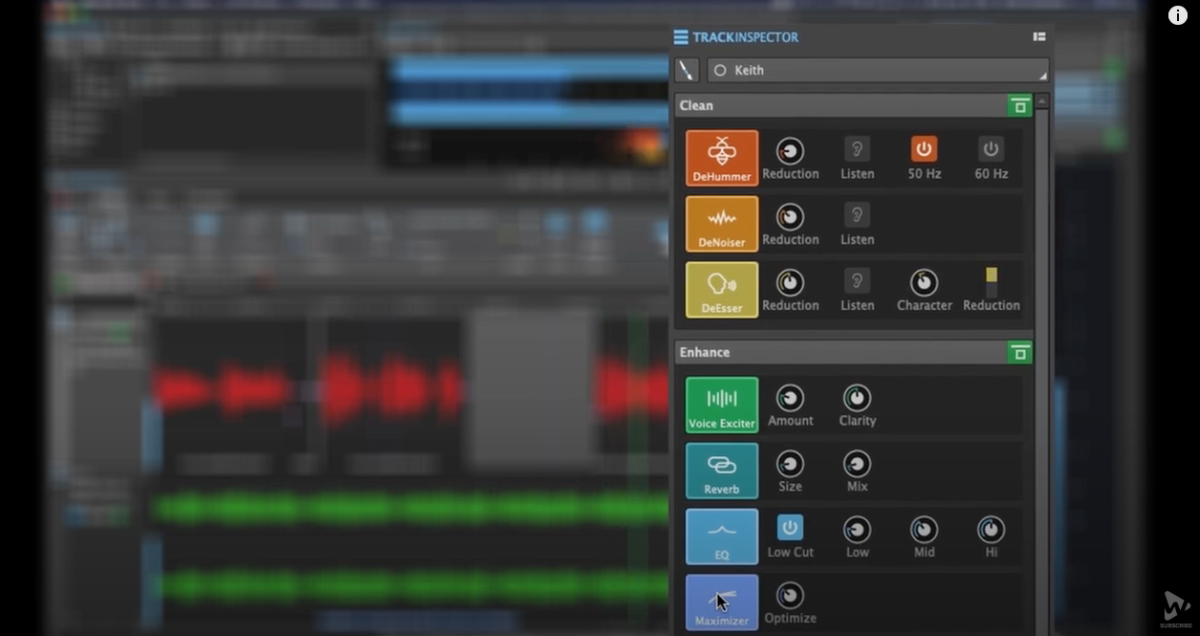Collapse the Enhance section
The image size is (1200, 636).
(1019, 353)
